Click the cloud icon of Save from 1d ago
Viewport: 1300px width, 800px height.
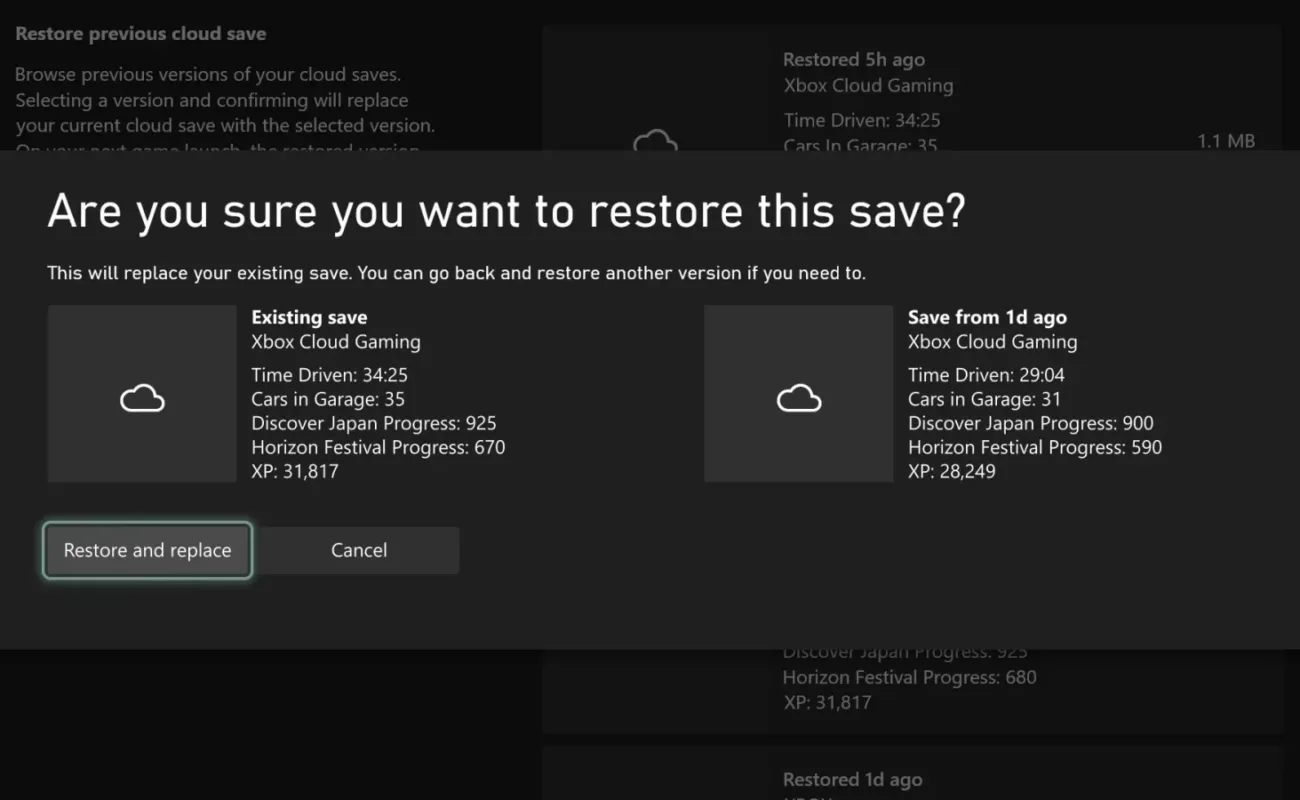pyautogui.click(x=799, y=399)
